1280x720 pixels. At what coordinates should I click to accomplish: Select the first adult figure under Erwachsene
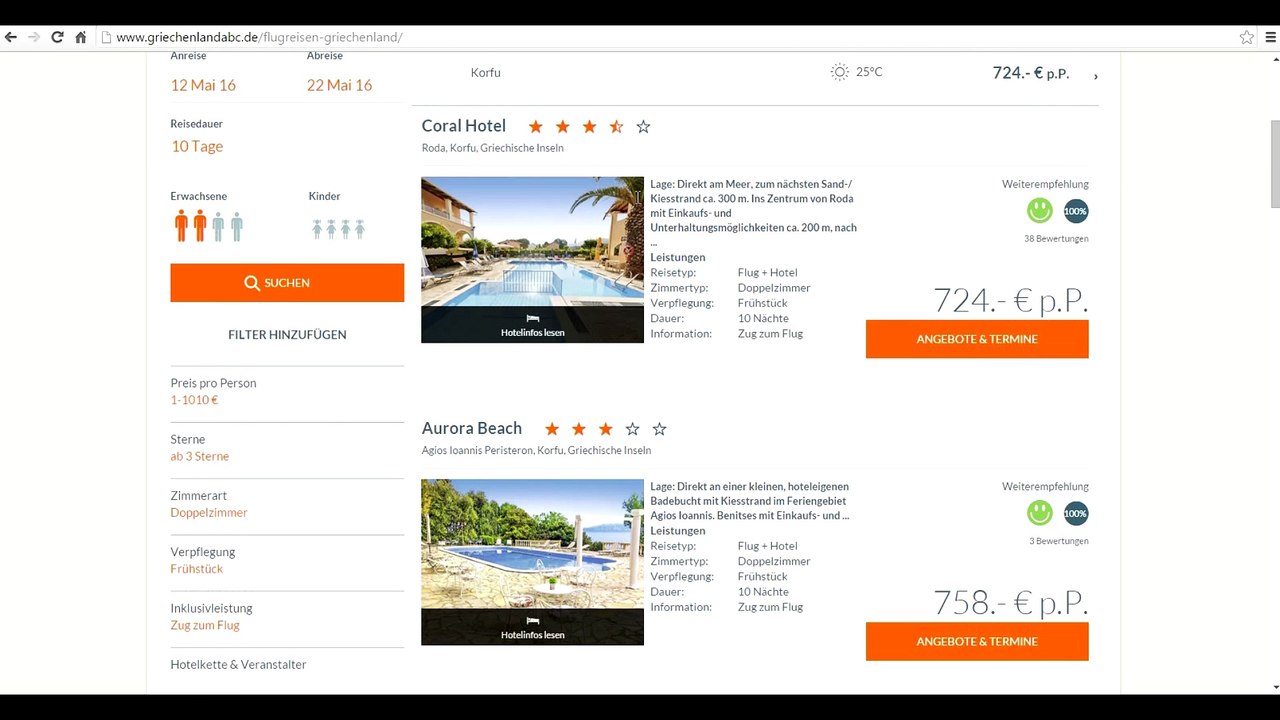[x=181, y=226]
